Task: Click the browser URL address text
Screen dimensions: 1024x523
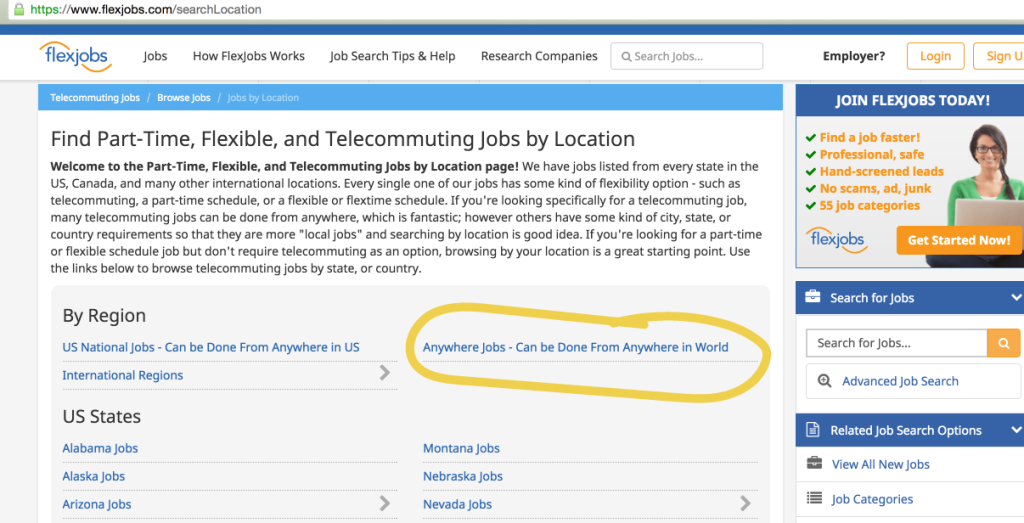Action: point(146,9)
